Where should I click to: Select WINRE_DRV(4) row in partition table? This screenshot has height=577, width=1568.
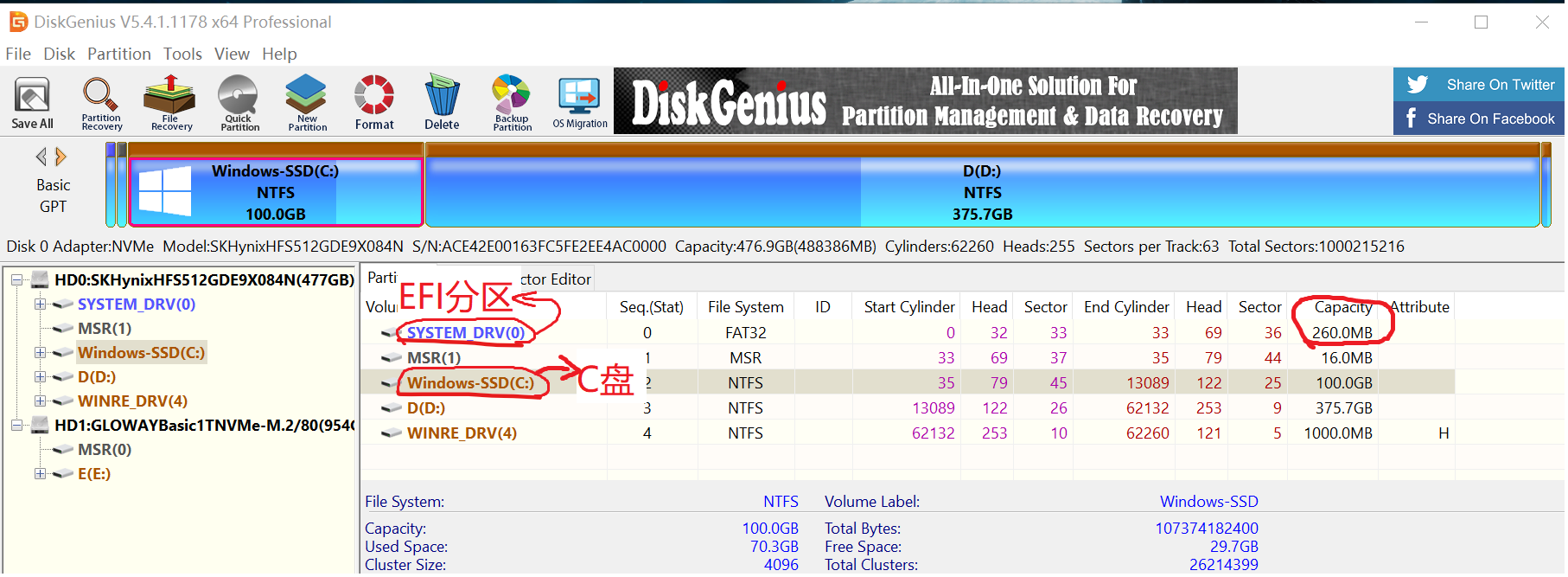point(908,433)
